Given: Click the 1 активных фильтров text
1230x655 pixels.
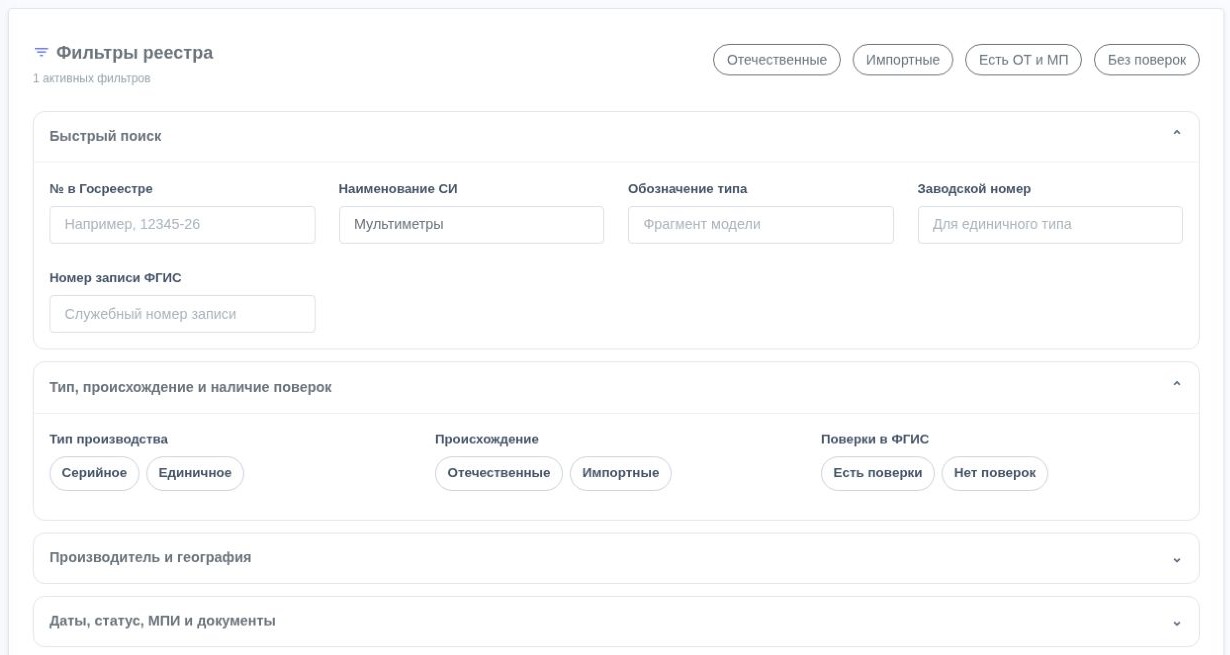Looking at the screenshot, I should (92, 78).
